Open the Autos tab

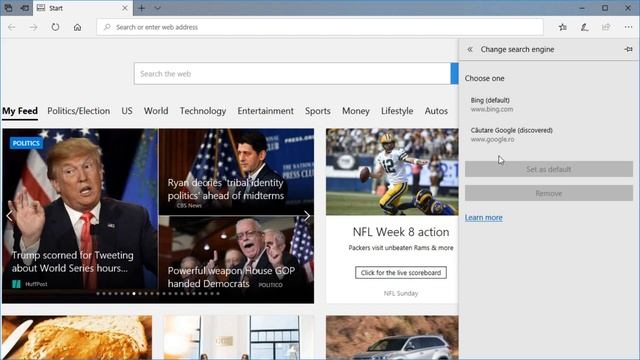436,111
